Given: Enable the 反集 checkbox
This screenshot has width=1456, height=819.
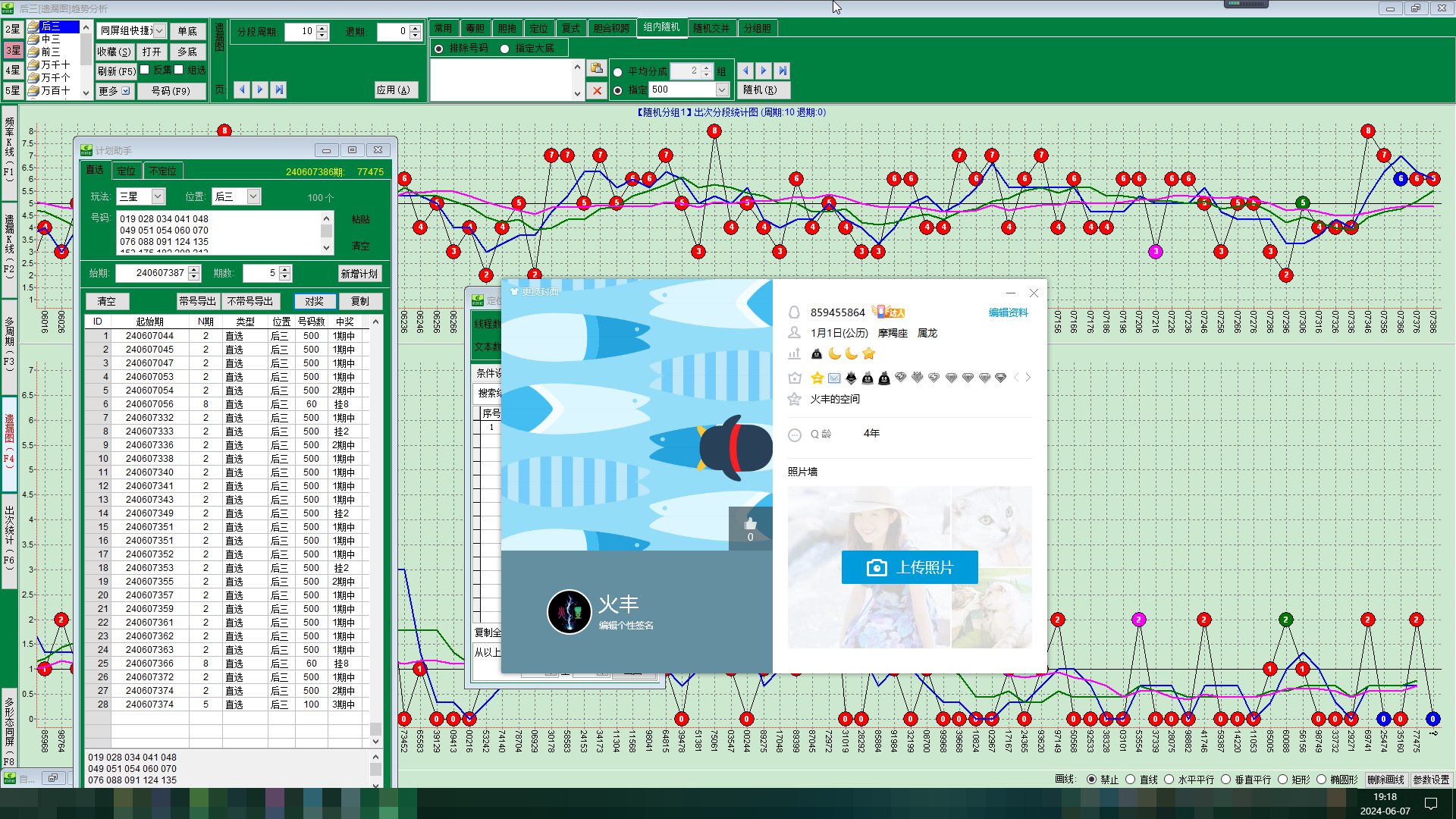Looking at the screenshot, I should [144, 70].
